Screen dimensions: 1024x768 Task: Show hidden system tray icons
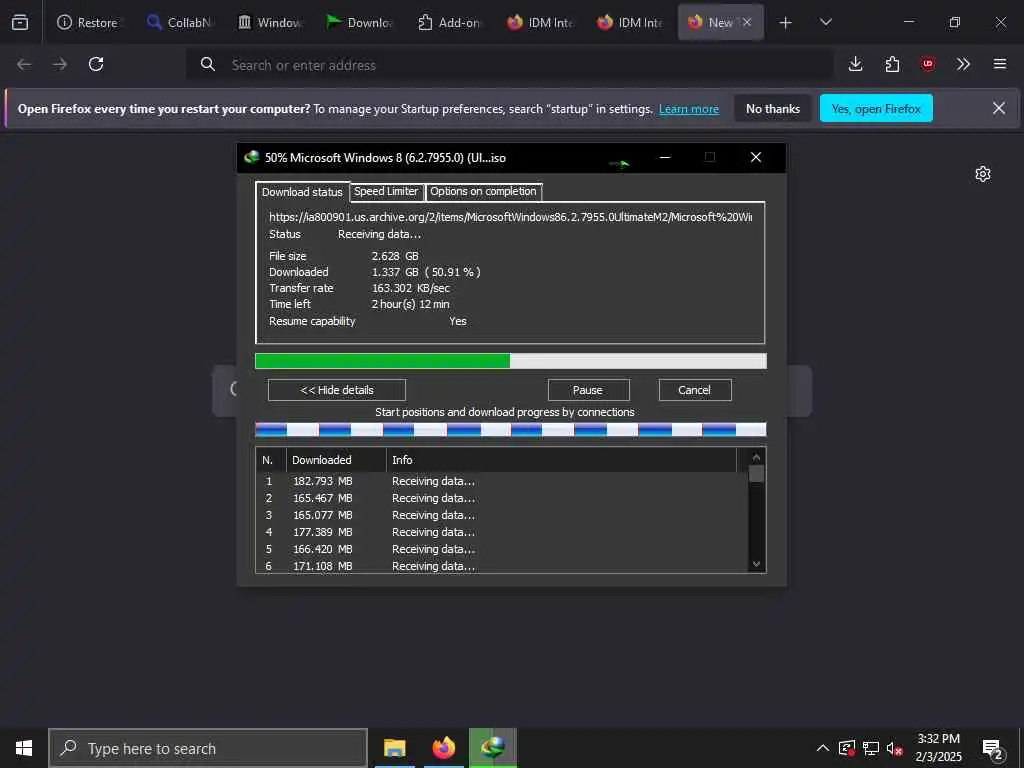coord(823,748)
